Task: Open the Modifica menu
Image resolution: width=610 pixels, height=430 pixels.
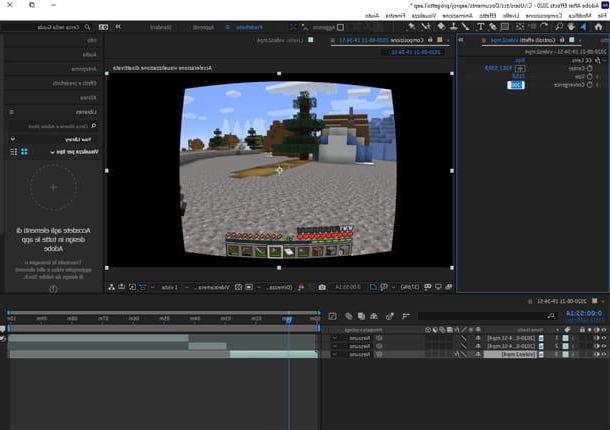Action: point(580,16)
